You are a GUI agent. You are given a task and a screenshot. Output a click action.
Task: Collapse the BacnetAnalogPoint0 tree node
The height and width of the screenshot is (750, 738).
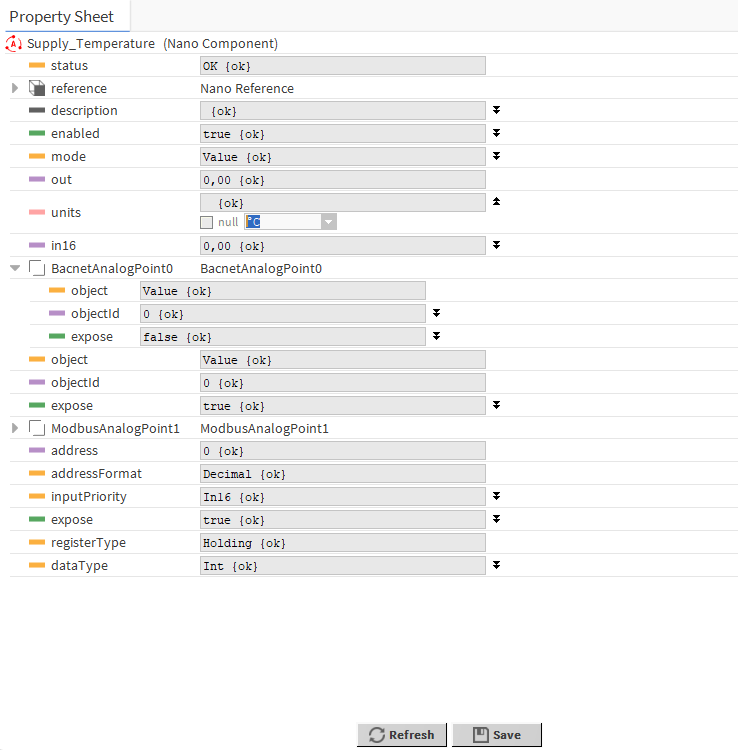pyautogui.click(x=15, y=268)
